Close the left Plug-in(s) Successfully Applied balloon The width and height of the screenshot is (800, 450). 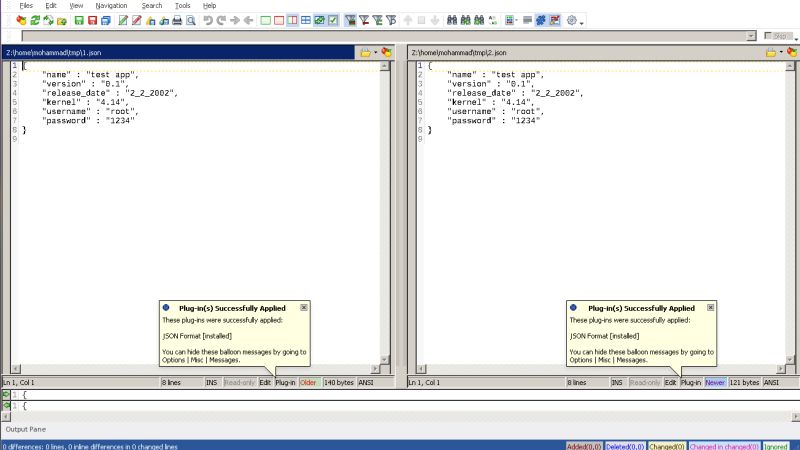pos(304,307)
